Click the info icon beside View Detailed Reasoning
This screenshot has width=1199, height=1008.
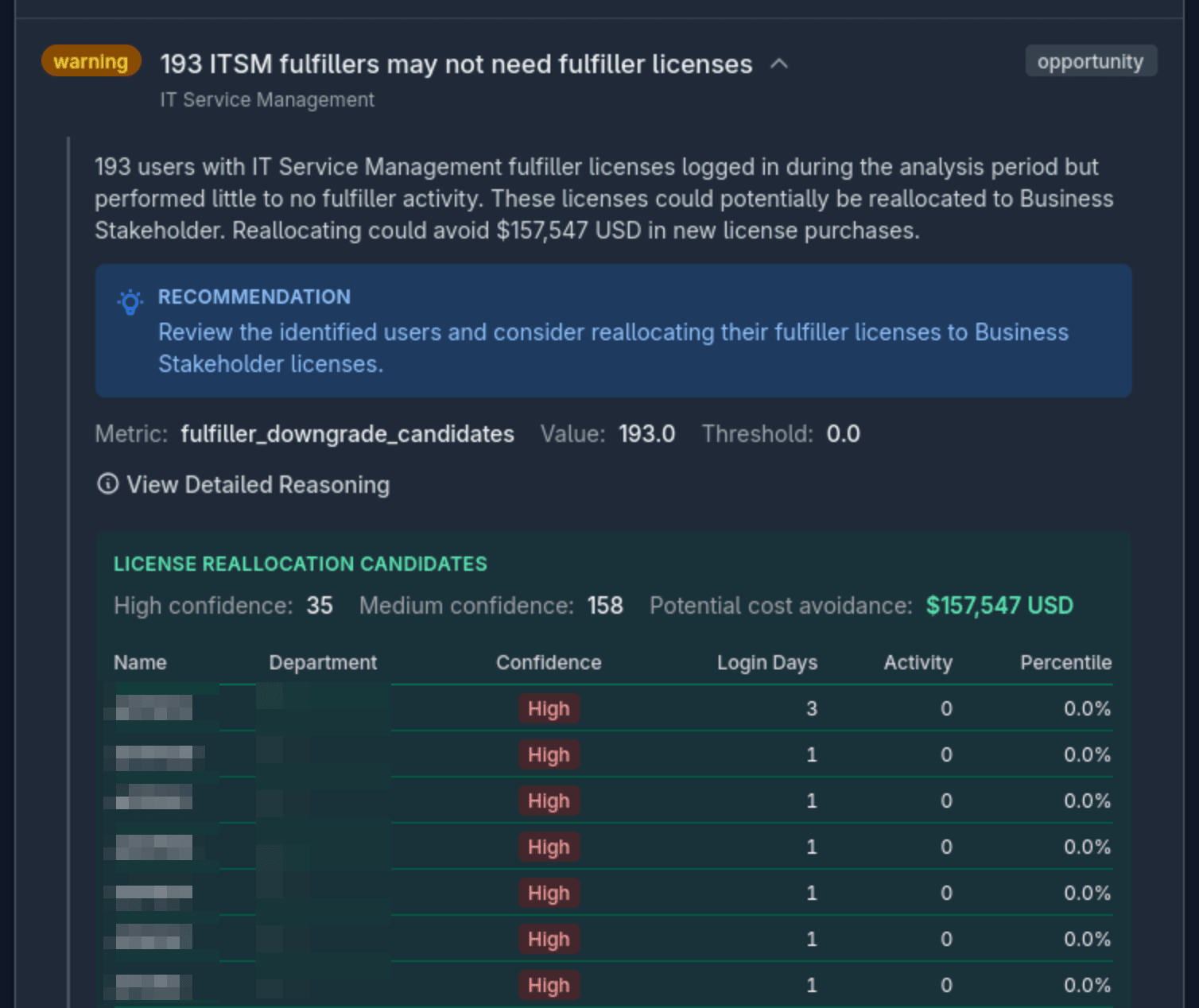click(107, 484)
